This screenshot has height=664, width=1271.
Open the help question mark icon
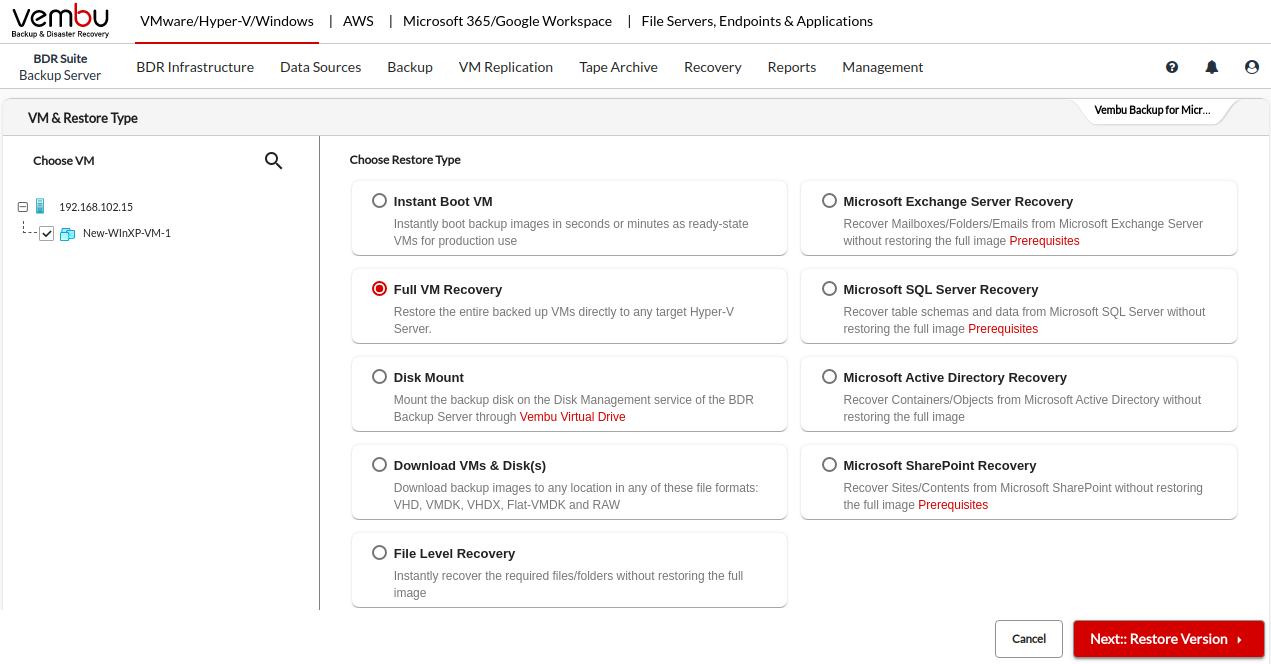(1172, 67)
